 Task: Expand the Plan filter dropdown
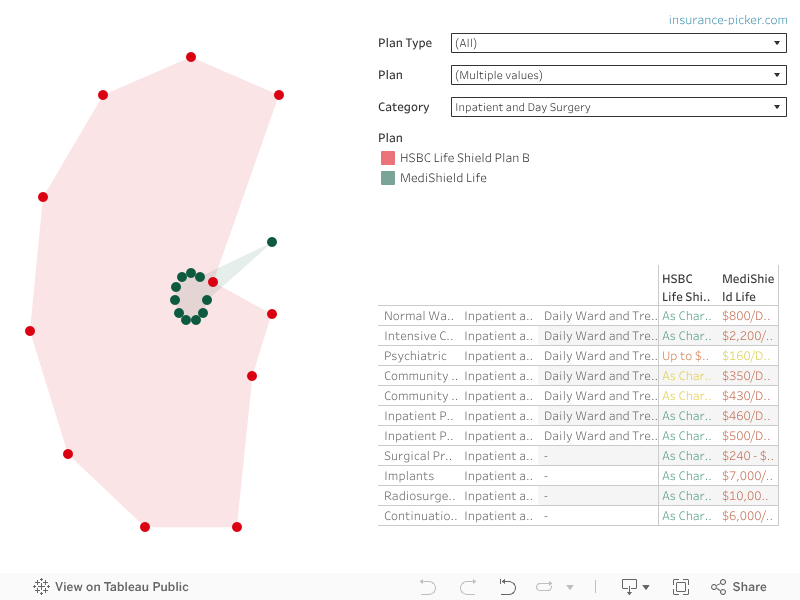618,75
